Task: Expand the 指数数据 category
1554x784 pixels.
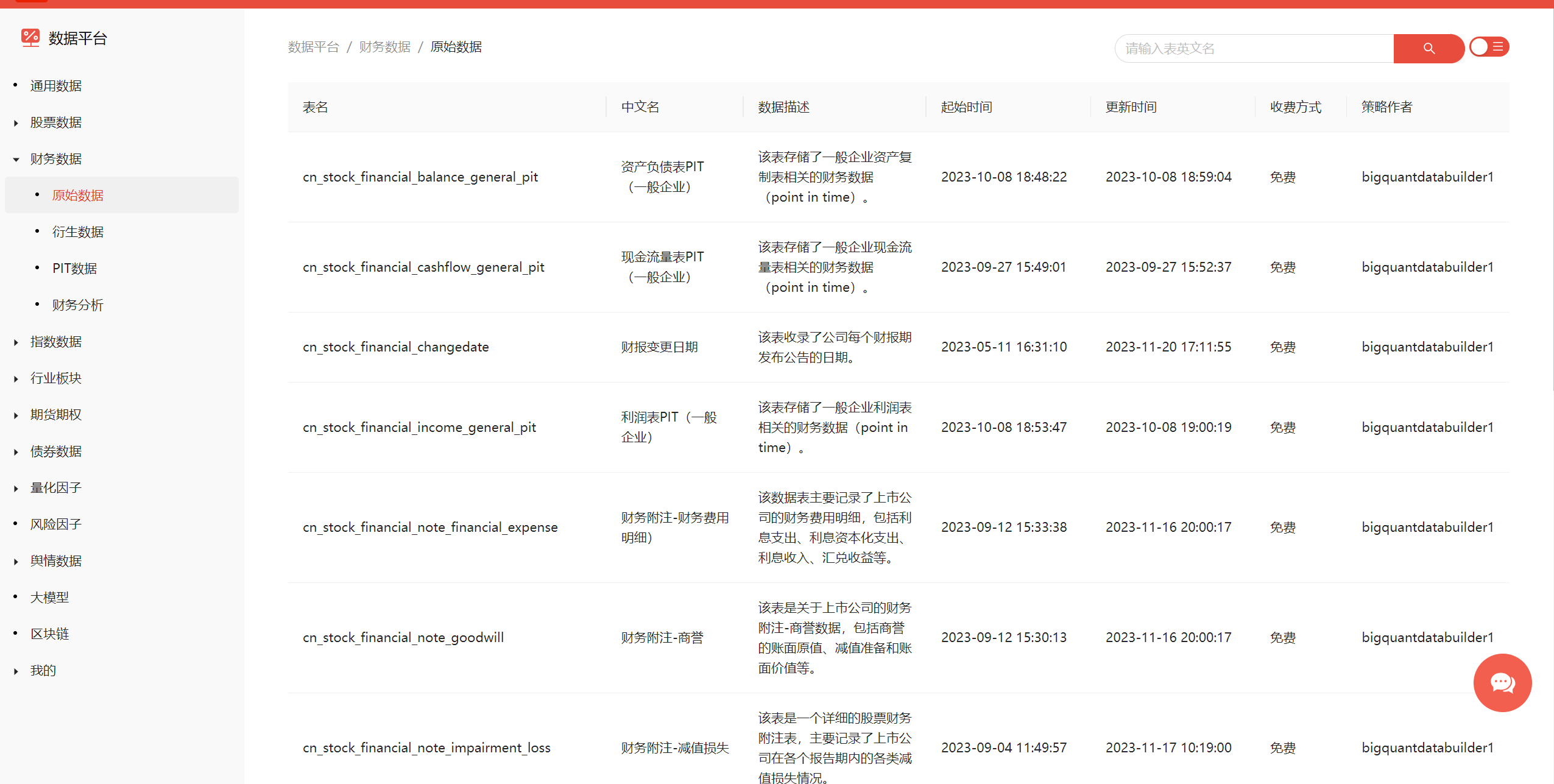Action: click(55, 342)
